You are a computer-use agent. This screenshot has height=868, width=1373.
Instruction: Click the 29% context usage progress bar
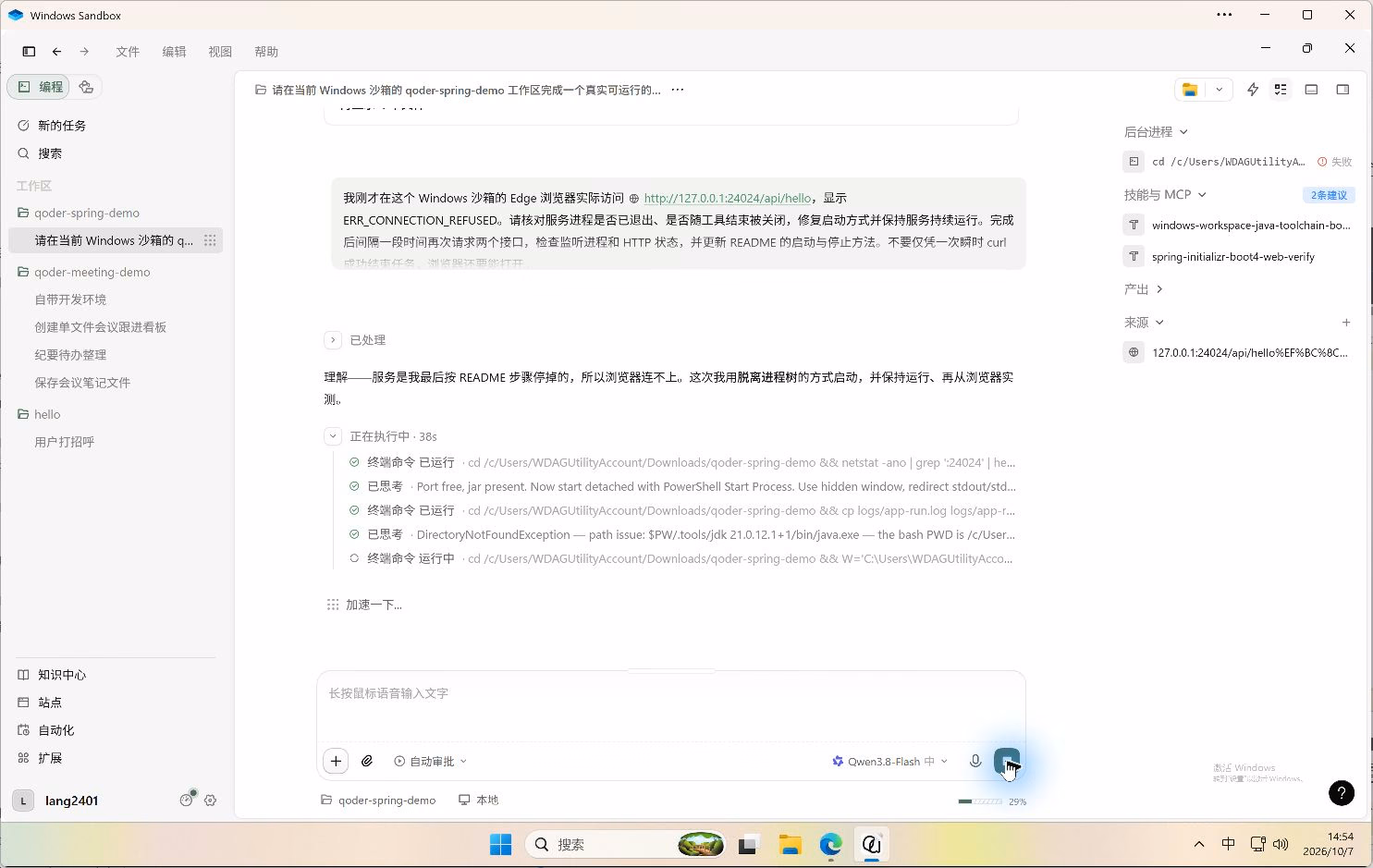(x=992, y=801)
